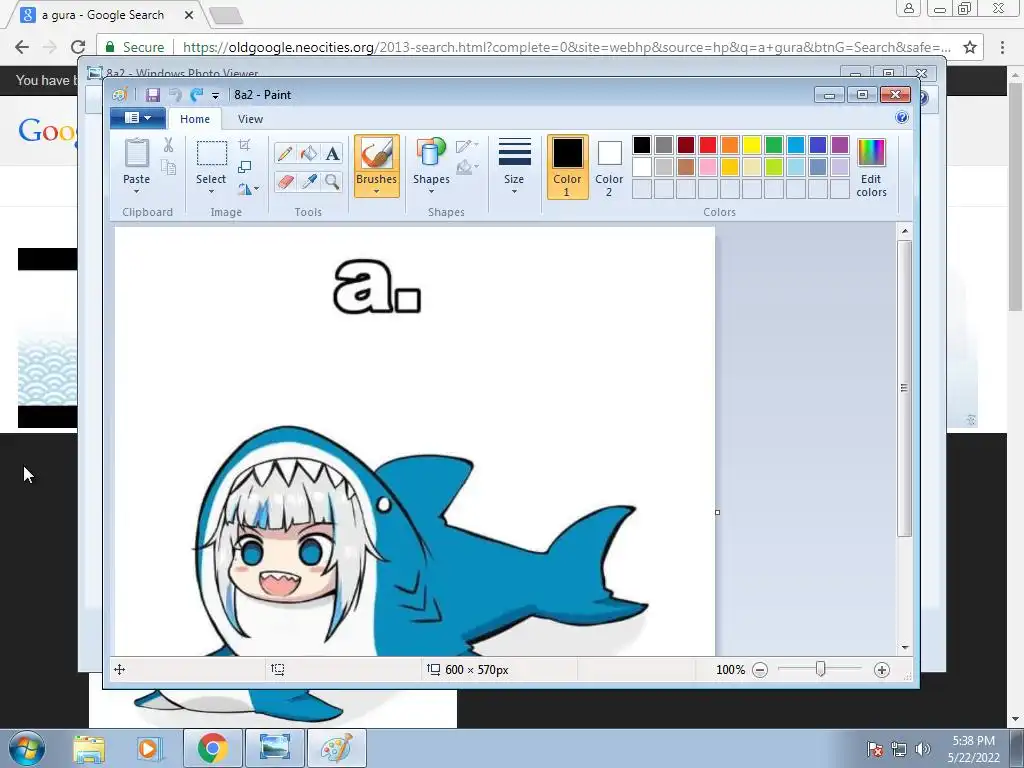Click the Crop icon in Image group

pyautogui.click(x=244, y=144)
